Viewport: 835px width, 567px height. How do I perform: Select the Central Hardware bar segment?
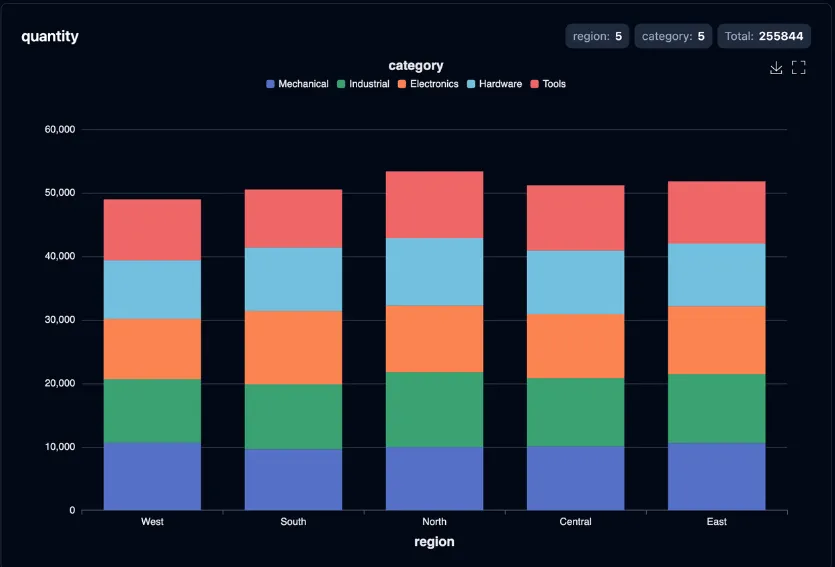click(576, 283)
